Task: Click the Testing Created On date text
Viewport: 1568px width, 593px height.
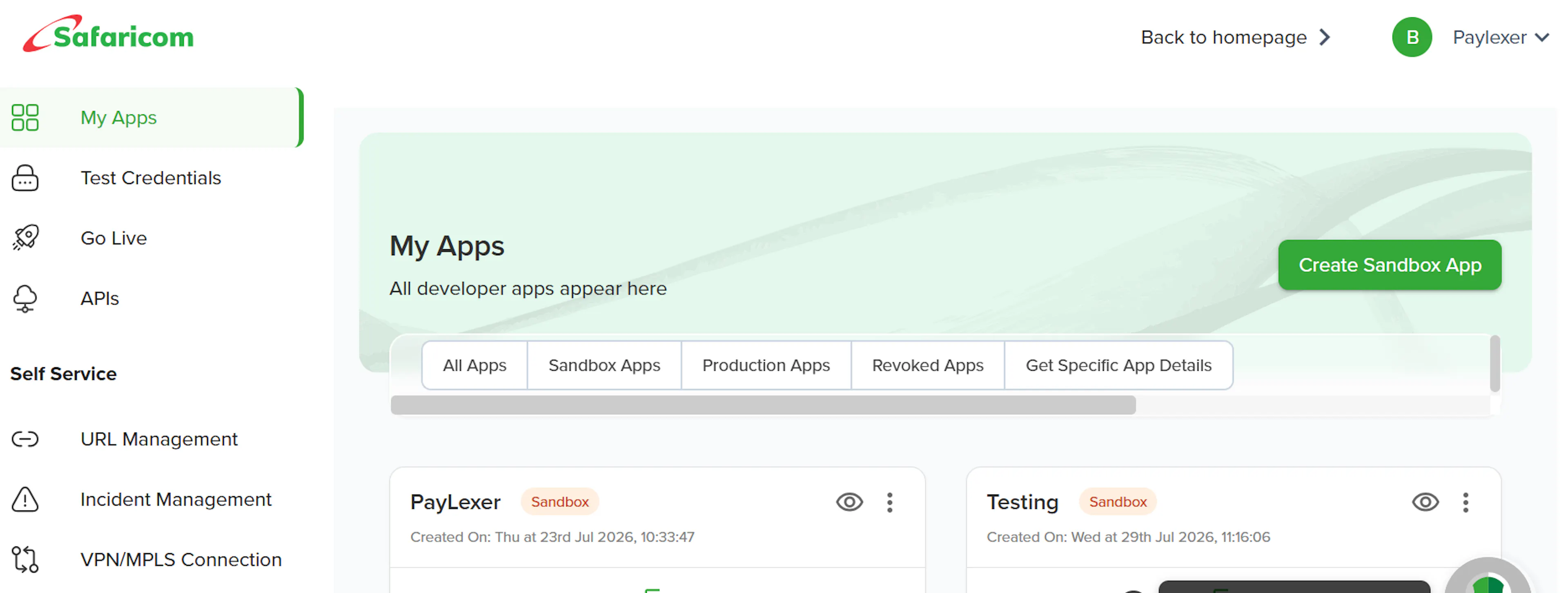Action: click(1128, 537)
